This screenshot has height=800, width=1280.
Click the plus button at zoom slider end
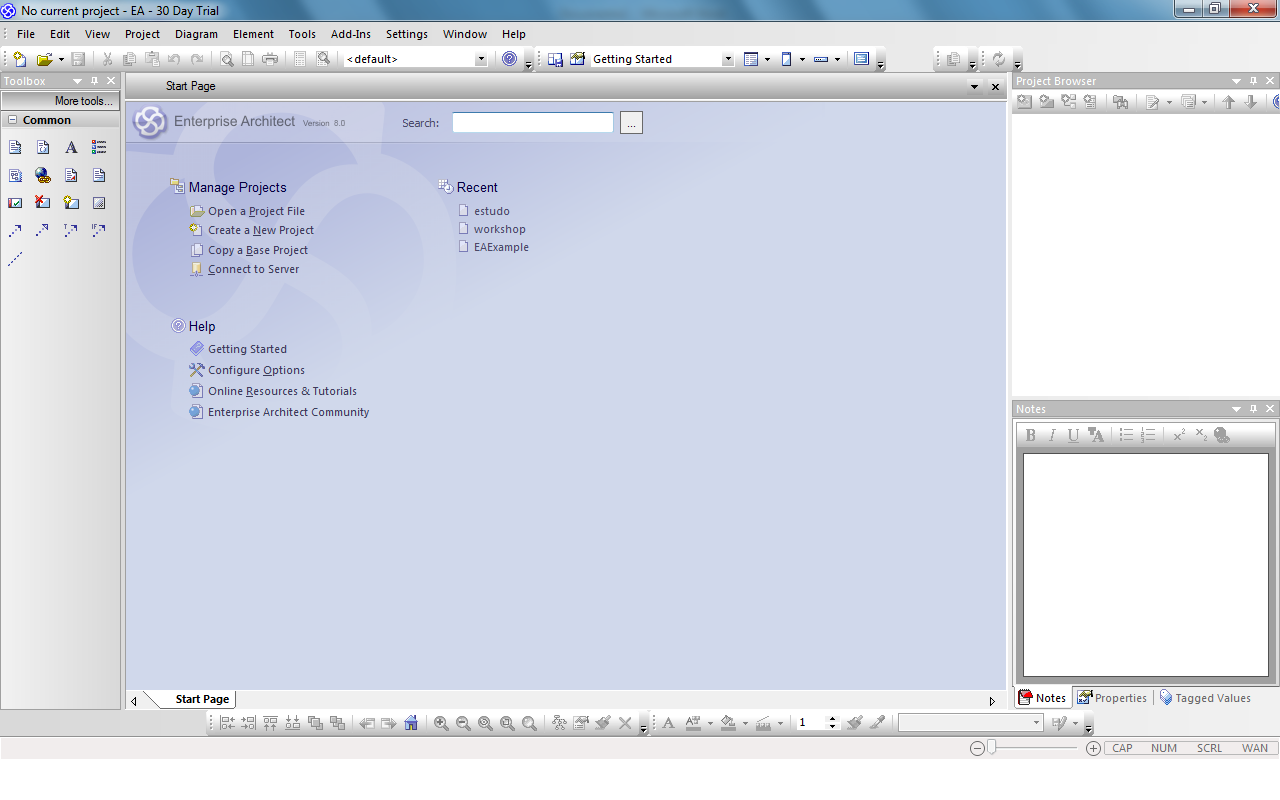(1093, 748)
